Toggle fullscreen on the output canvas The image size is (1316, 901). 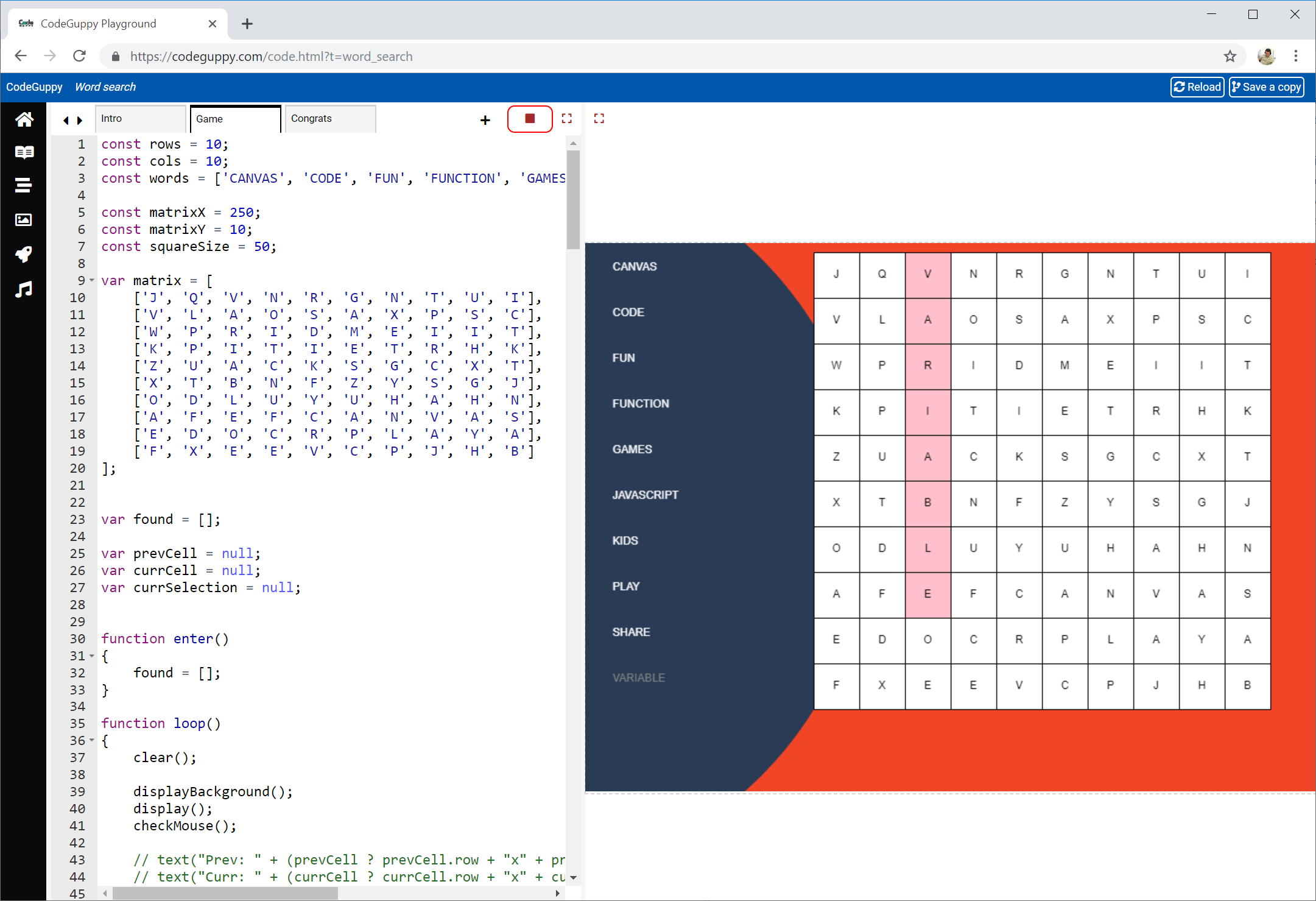(599, 119)
